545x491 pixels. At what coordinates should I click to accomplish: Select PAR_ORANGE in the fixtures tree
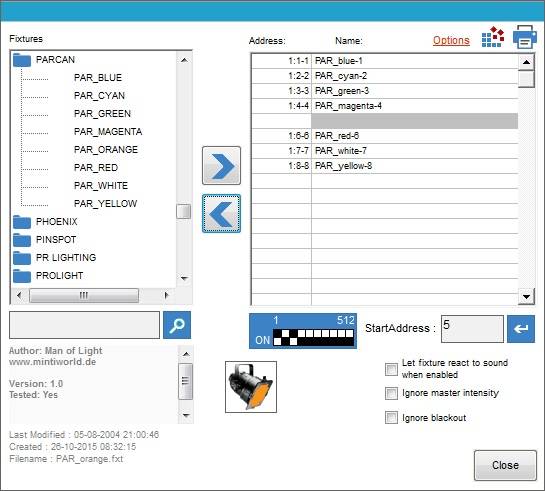point(106,150)
